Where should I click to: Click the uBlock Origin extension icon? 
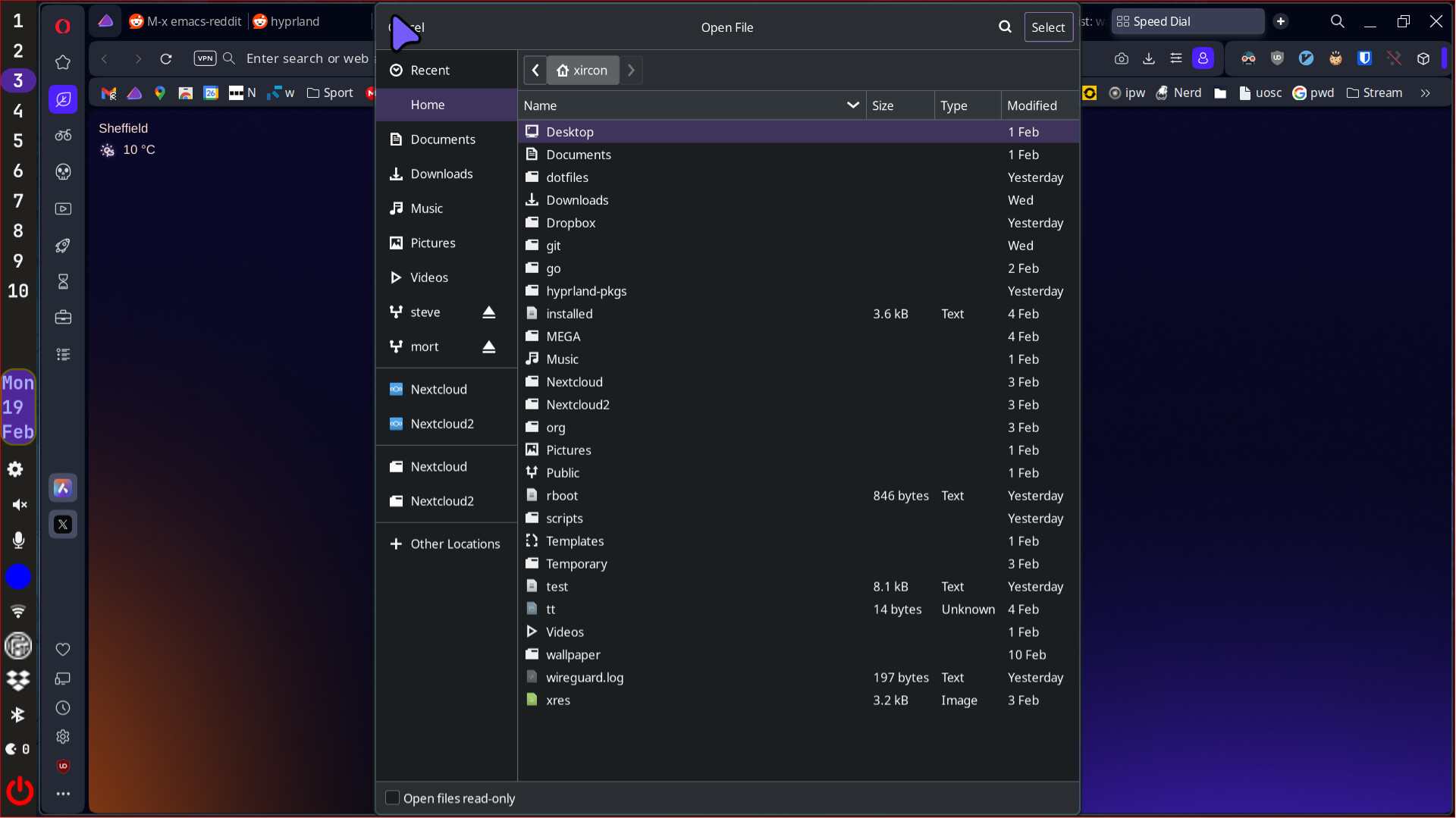(1278, 58)
